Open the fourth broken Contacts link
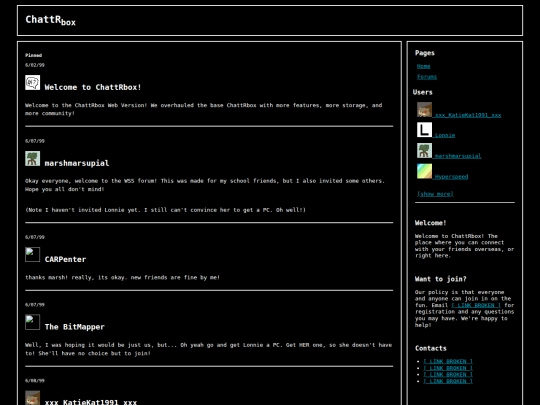This screenshot has width=540, height=405. coord(448,381)
